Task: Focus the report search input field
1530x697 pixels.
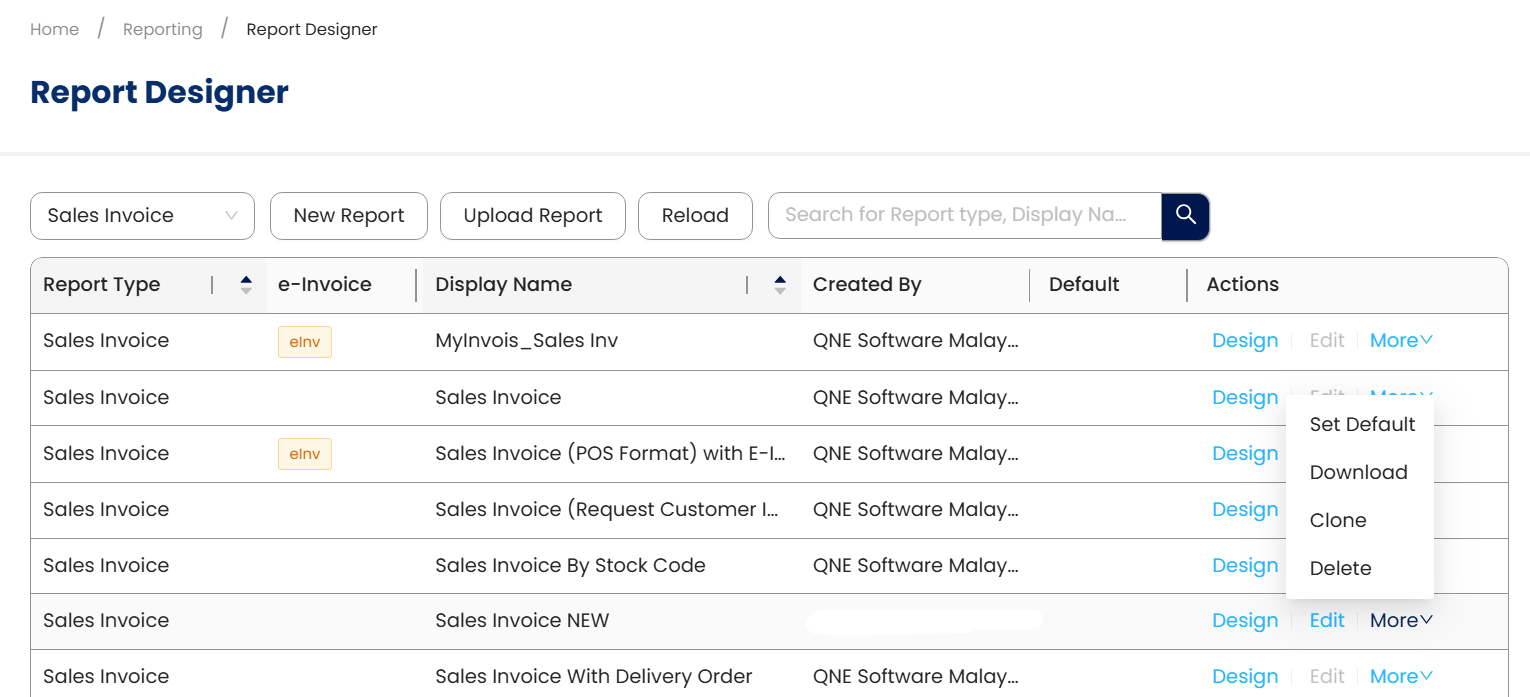Action: tap(964, 216)
